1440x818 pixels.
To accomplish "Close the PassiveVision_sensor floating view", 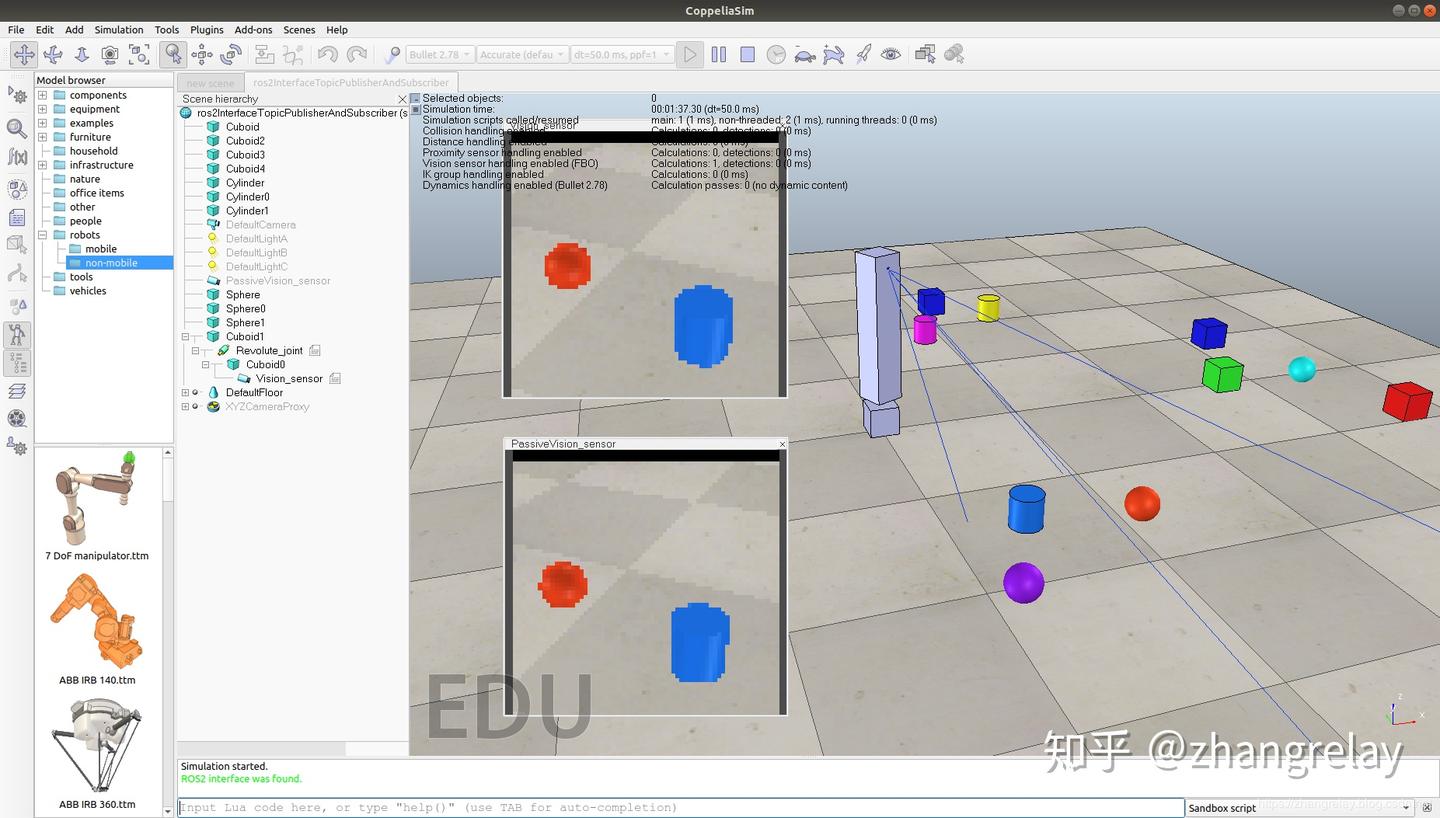I will click(782, 444).
